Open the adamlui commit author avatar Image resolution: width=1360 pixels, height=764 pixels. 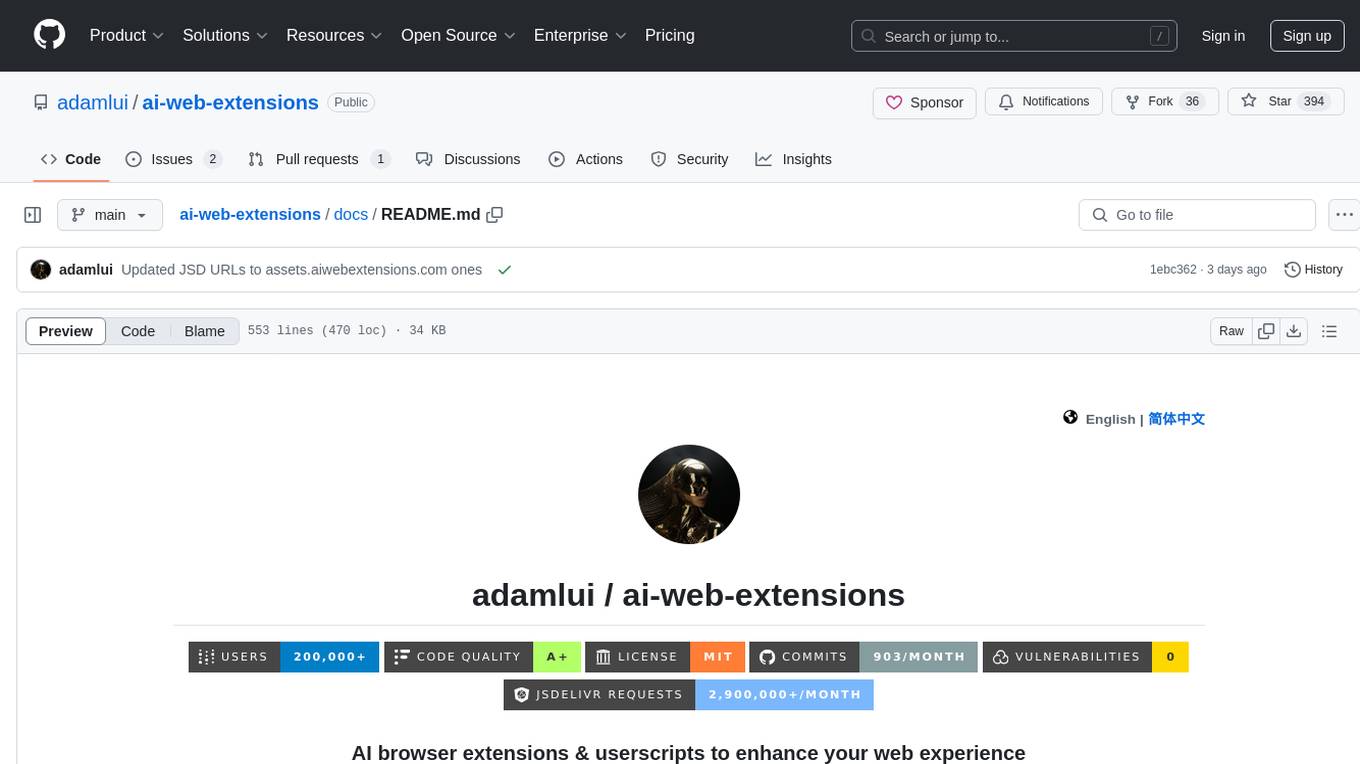[x=41, y=270]
